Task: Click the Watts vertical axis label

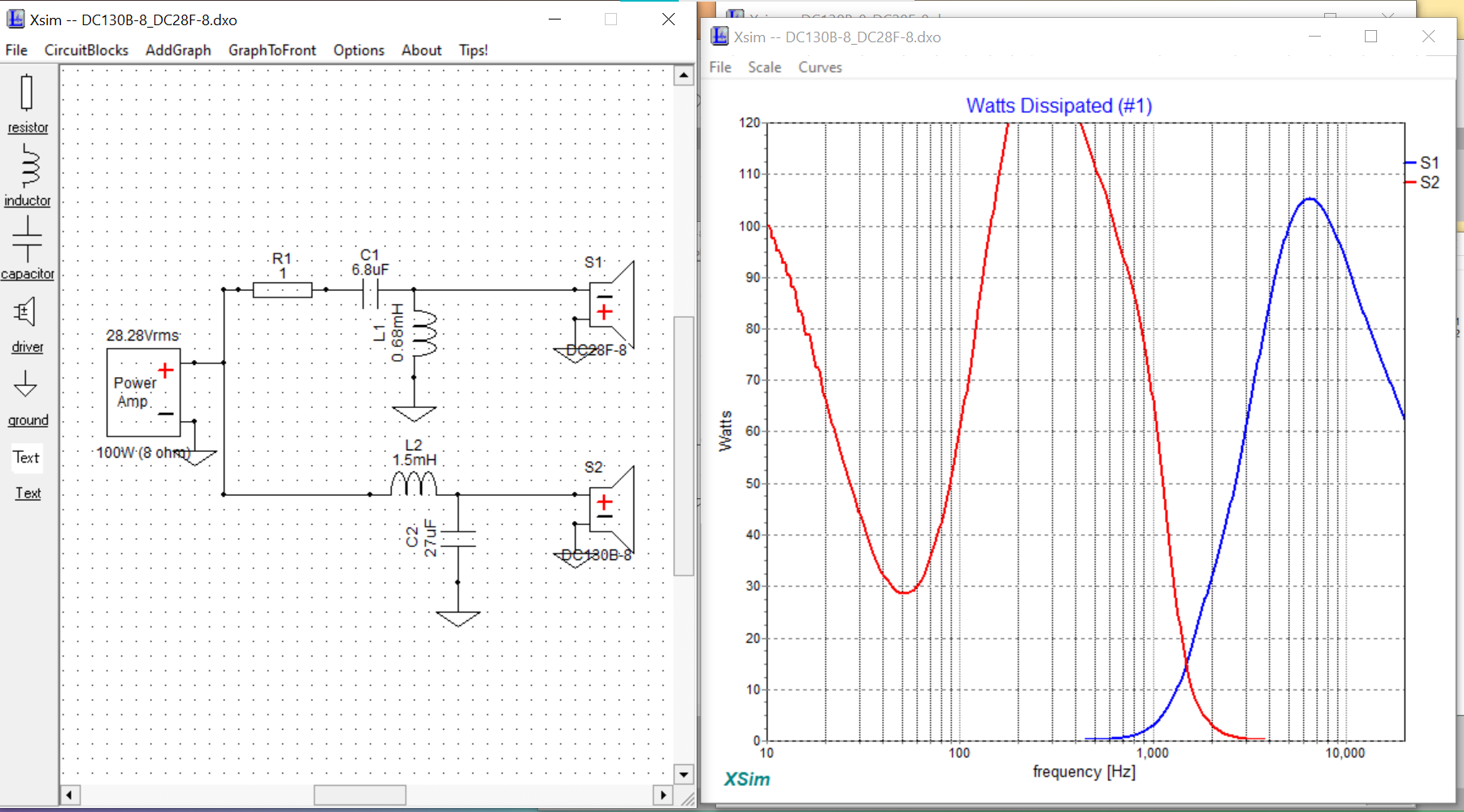Action: click(x=725, y=431)
